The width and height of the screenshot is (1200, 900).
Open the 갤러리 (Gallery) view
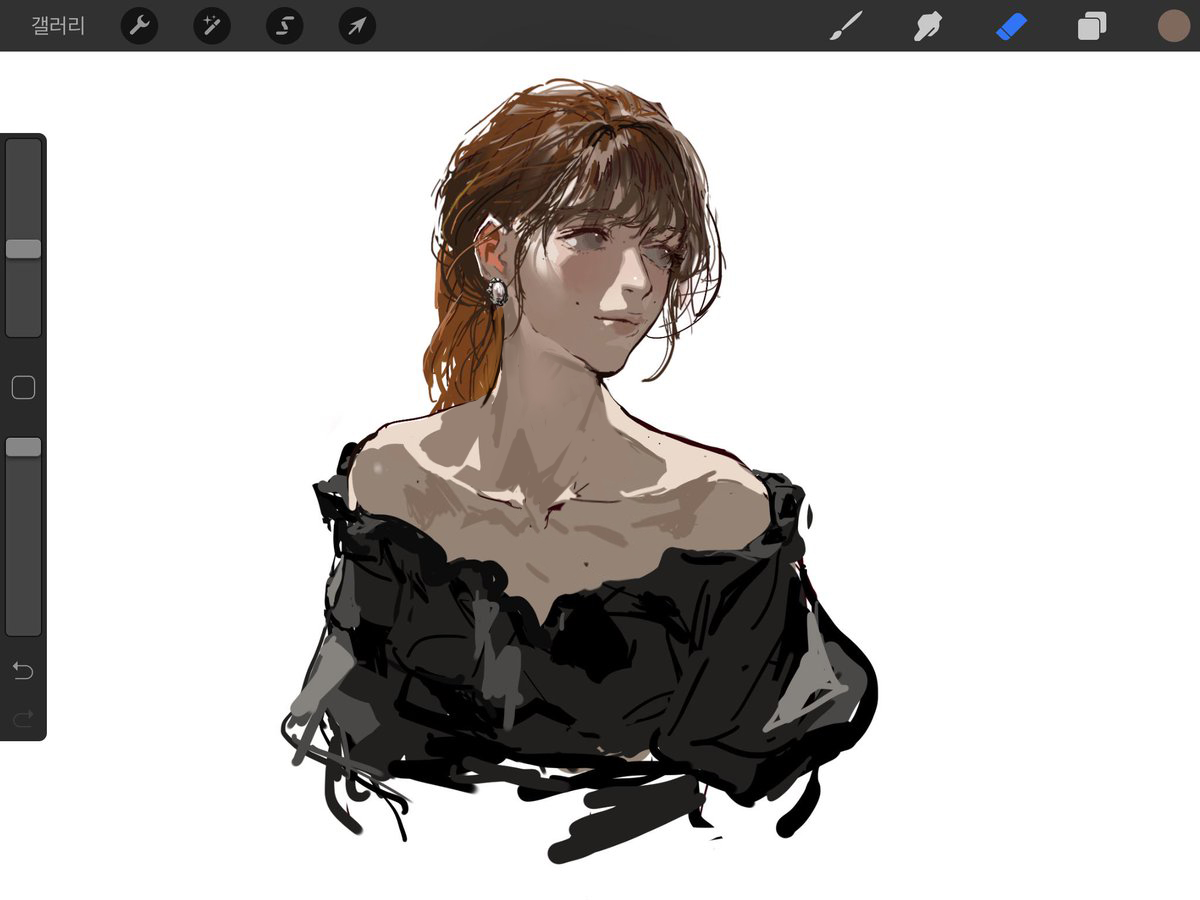pyautogui.click(x=58, y=26)
